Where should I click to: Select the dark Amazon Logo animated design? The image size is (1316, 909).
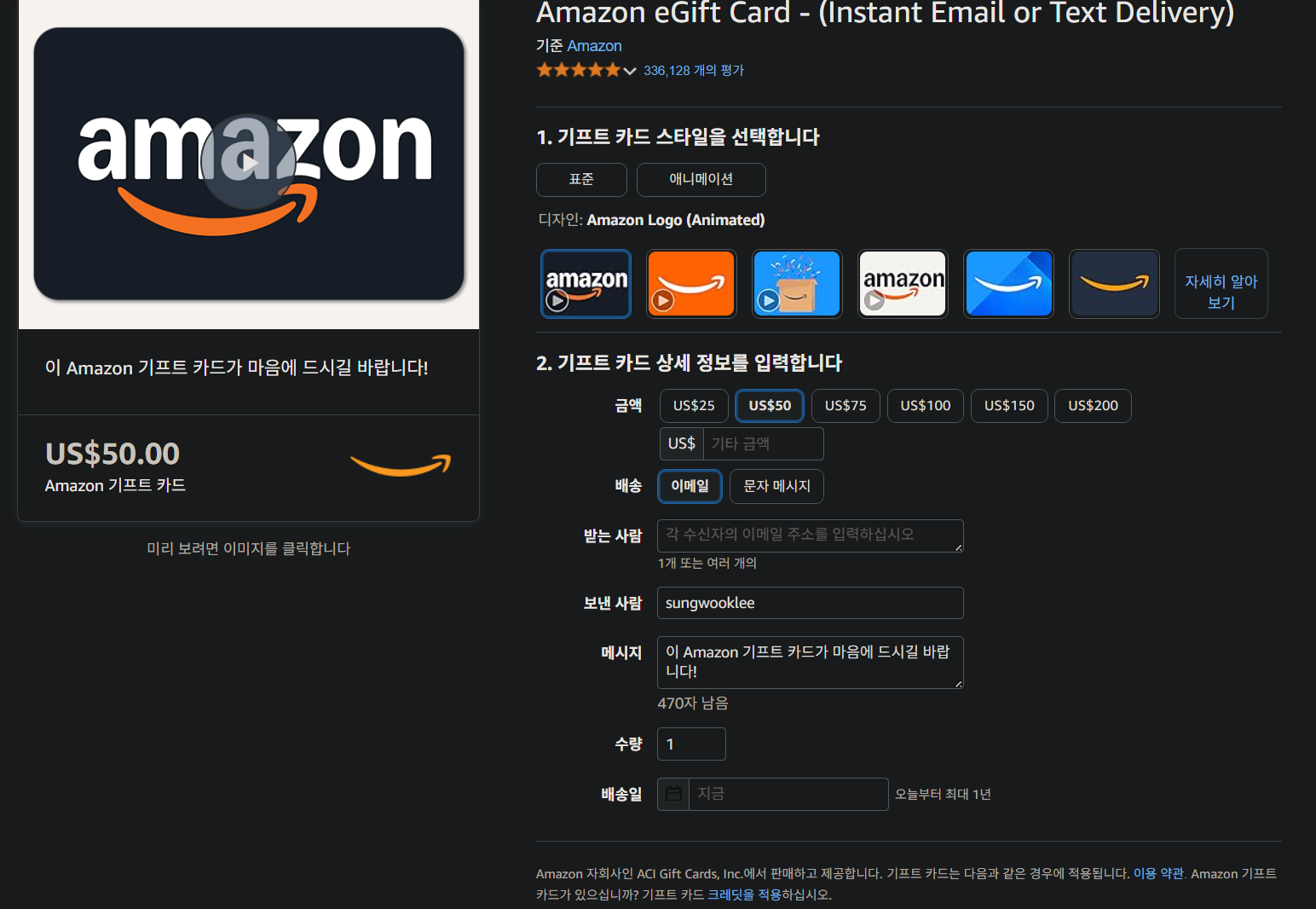586,283
